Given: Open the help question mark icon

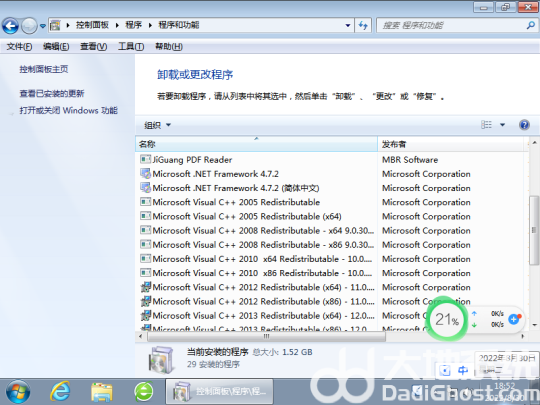Looking at the screenshot, I should pos(524,125).
